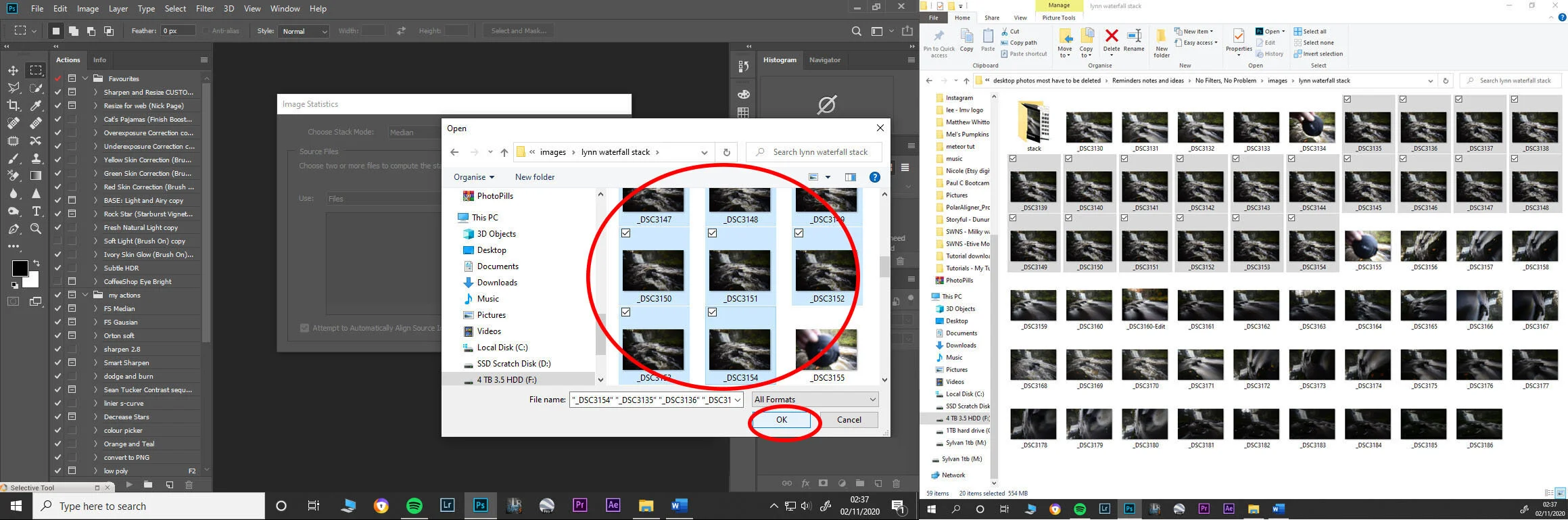Viewport: 1568px width, 520px height.
Task: Toggle the Orton soft action checkmark
Action: (57, 335)
